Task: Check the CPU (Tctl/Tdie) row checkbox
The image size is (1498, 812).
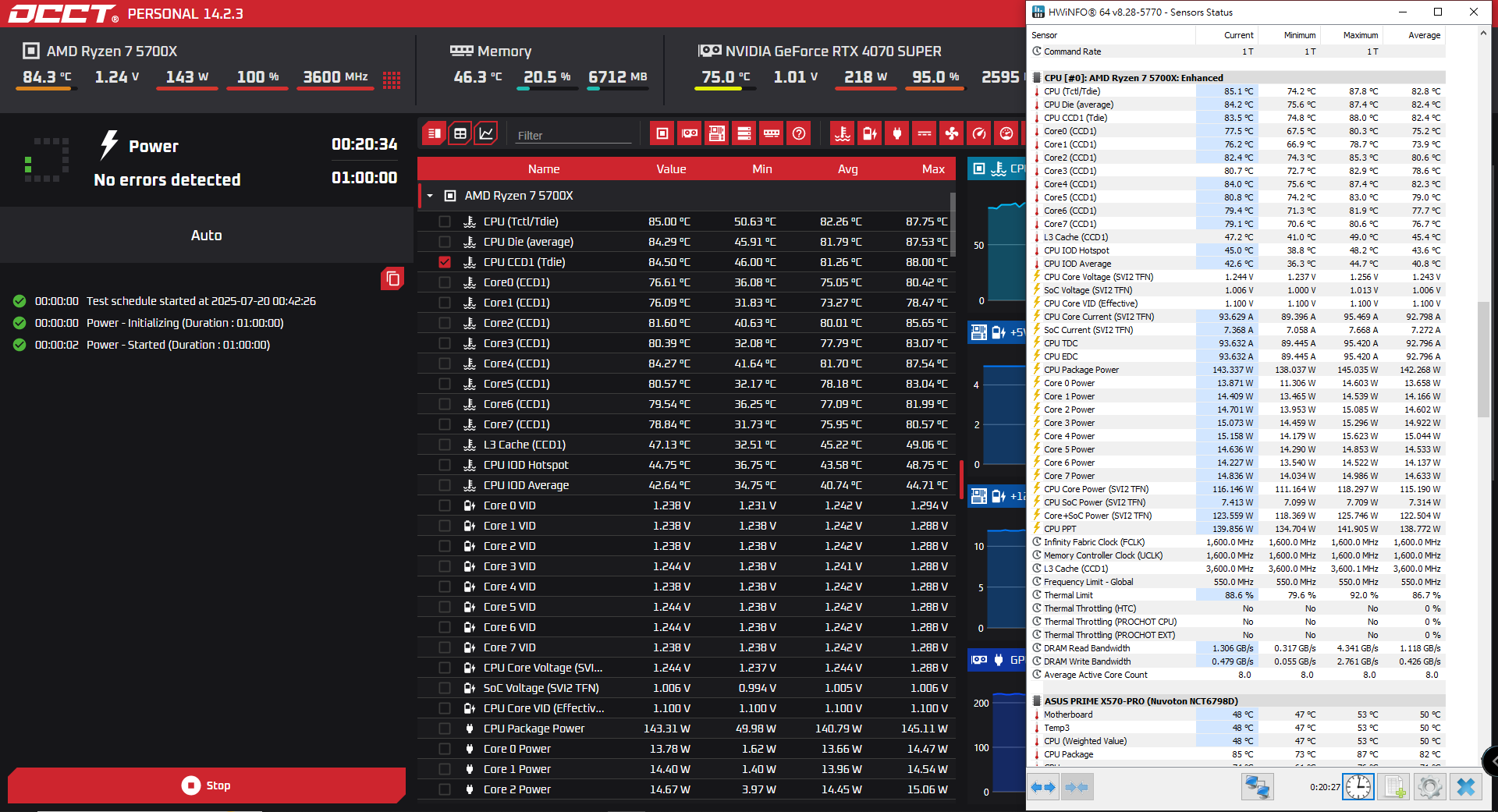Action: pos(445,222)
